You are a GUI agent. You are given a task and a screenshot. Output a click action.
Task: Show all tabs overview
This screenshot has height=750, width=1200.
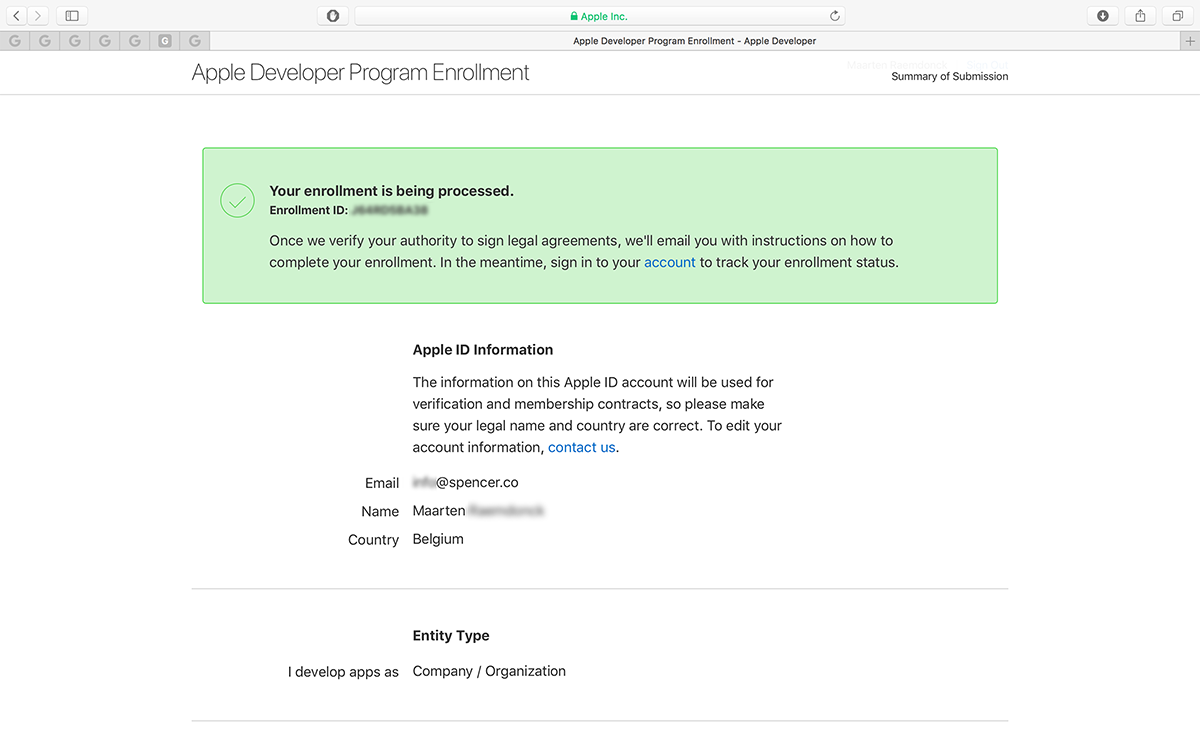[x=1178, y=16]
